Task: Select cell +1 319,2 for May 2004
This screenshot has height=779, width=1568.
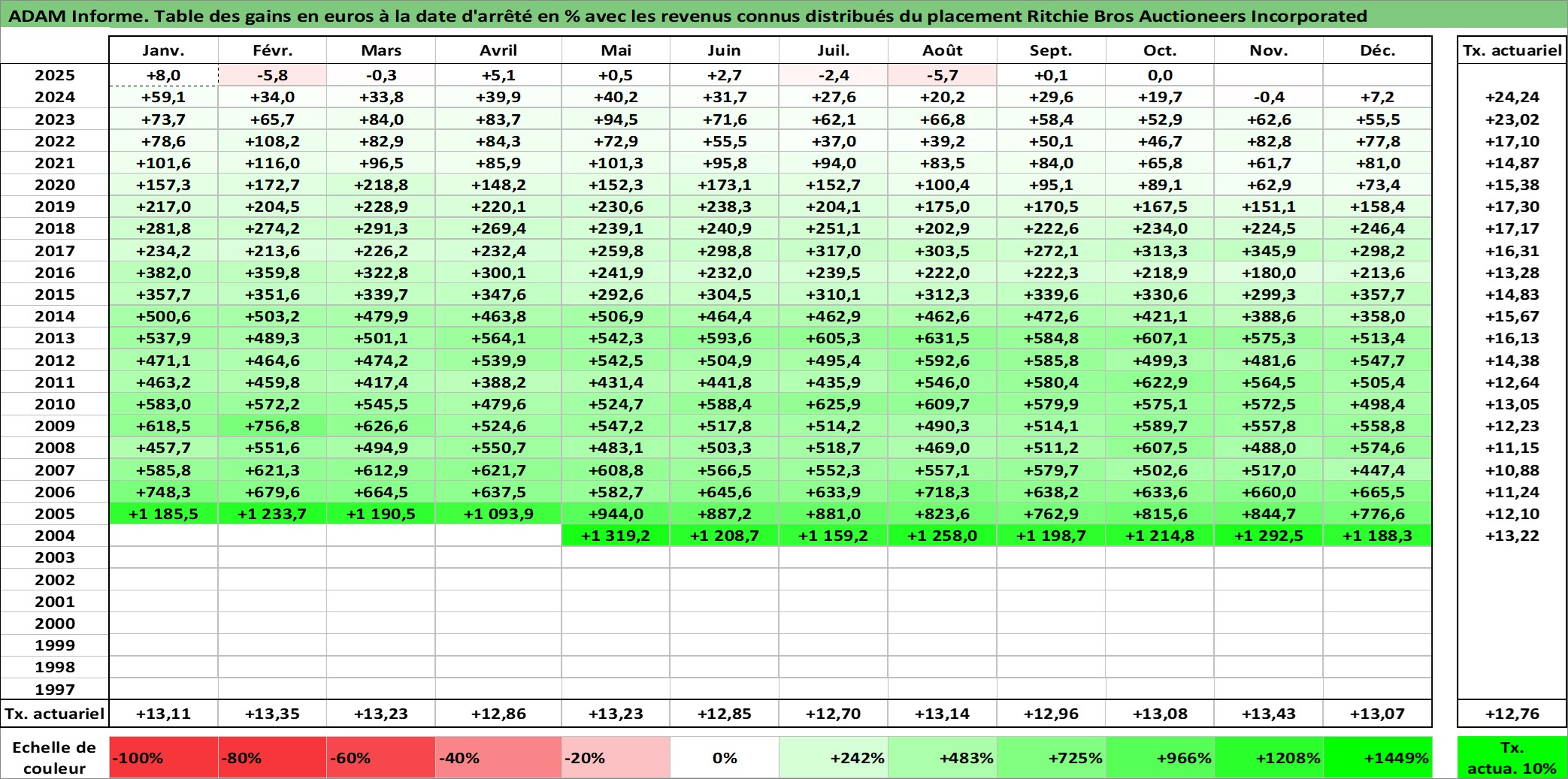Action: click(x=616, y=536)
